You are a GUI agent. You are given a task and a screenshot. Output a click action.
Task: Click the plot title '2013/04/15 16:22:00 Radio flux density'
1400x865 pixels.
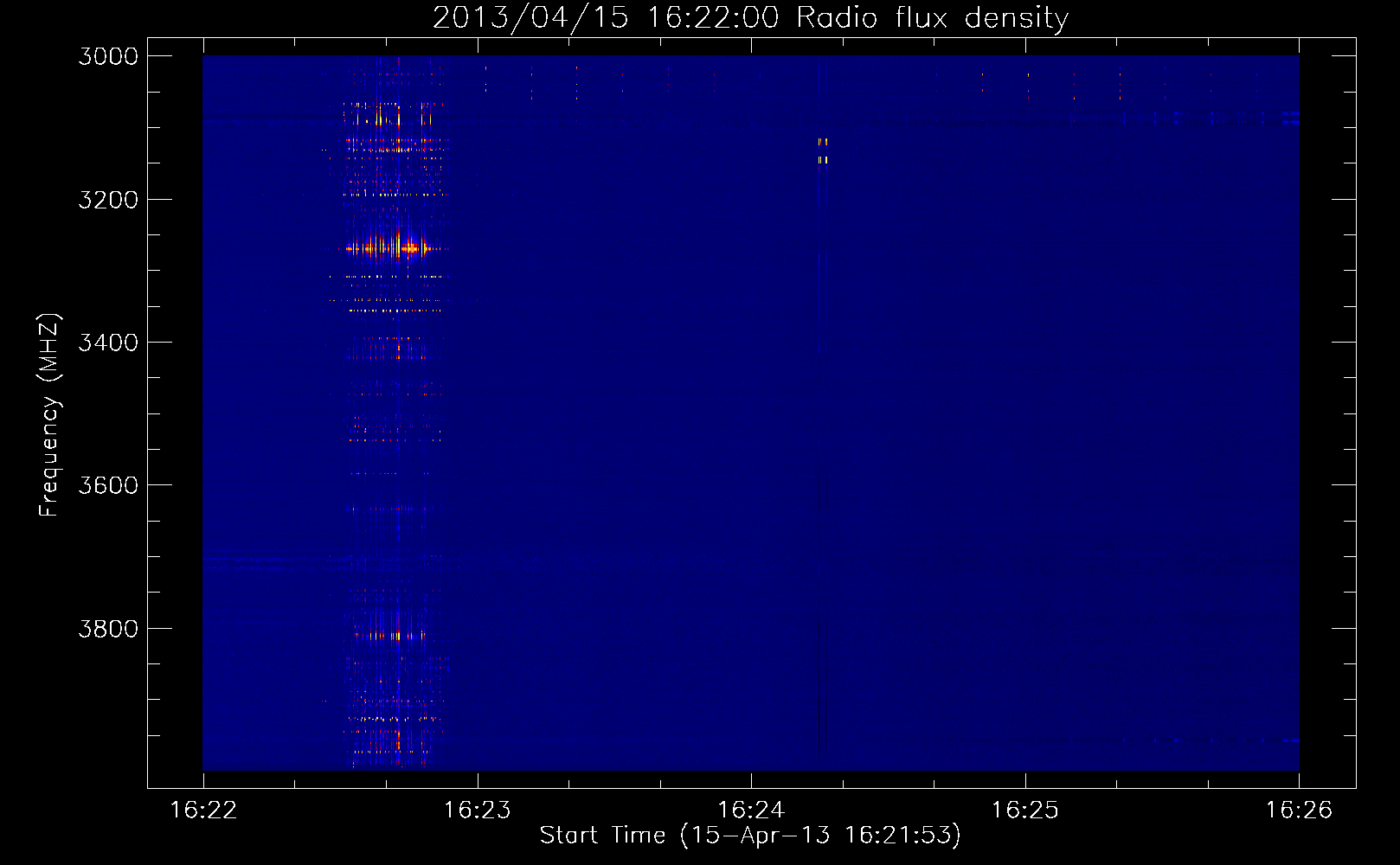point(750,17)
